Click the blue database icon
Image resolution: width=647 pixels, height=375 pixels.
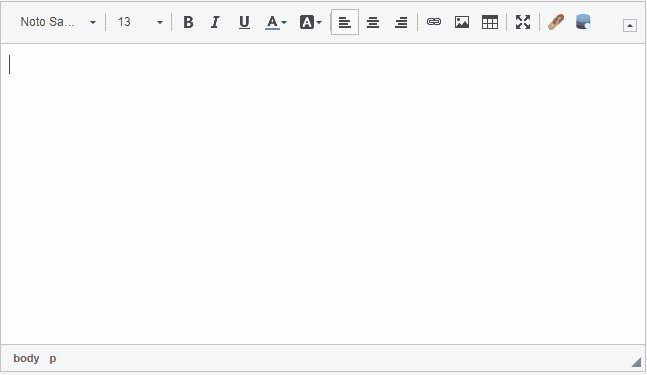pos(583,22)
